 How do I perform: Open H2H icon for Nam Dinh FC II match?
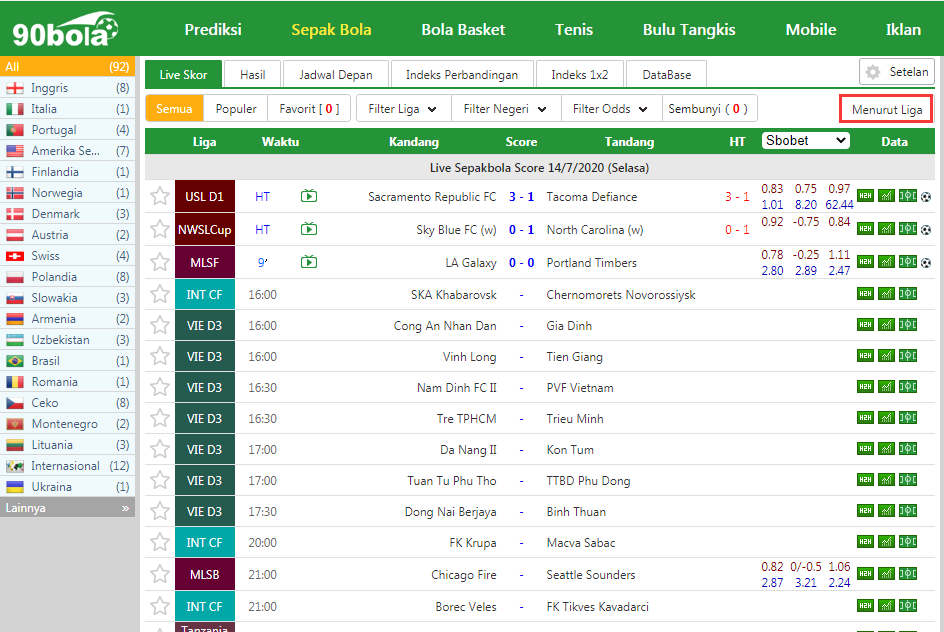coord(865,386)
